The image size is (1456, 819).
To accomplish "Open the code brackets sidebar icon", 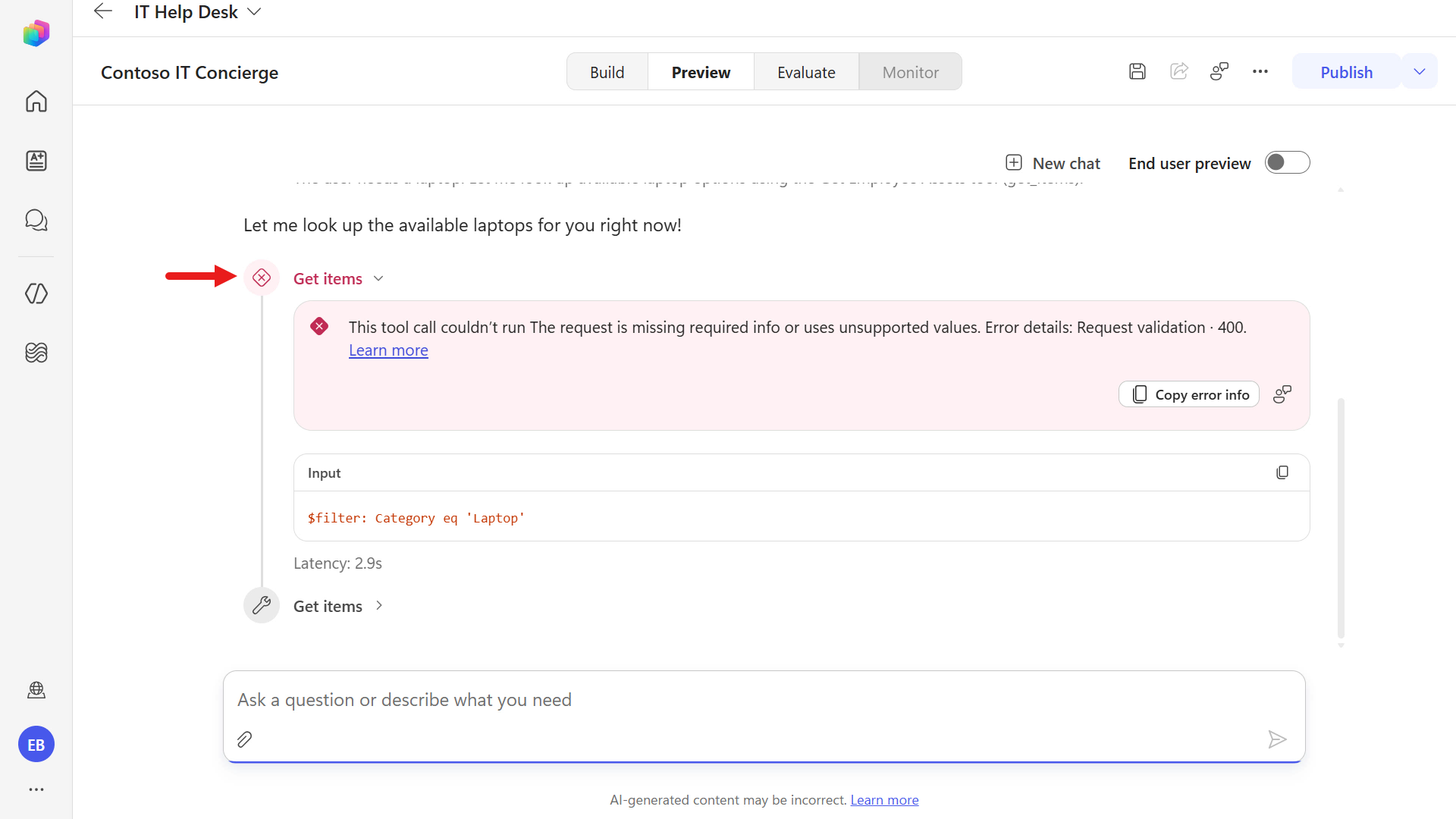I will (36, 293).
